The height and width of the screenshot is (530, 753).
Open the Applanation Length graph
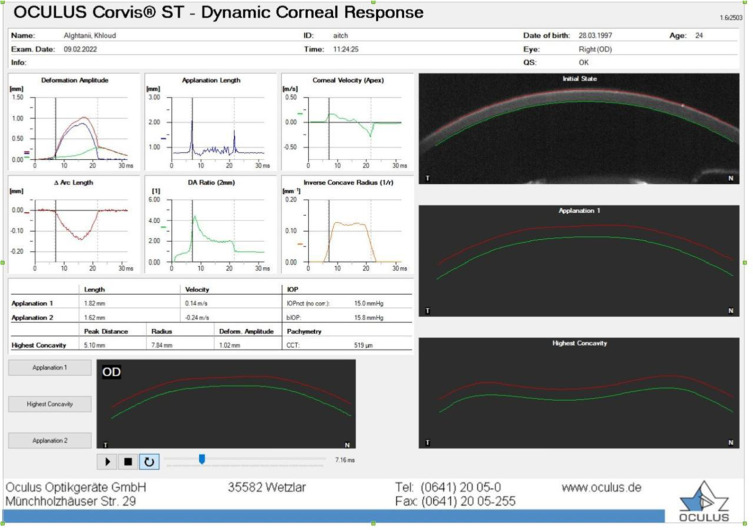(x=211, y=122)
